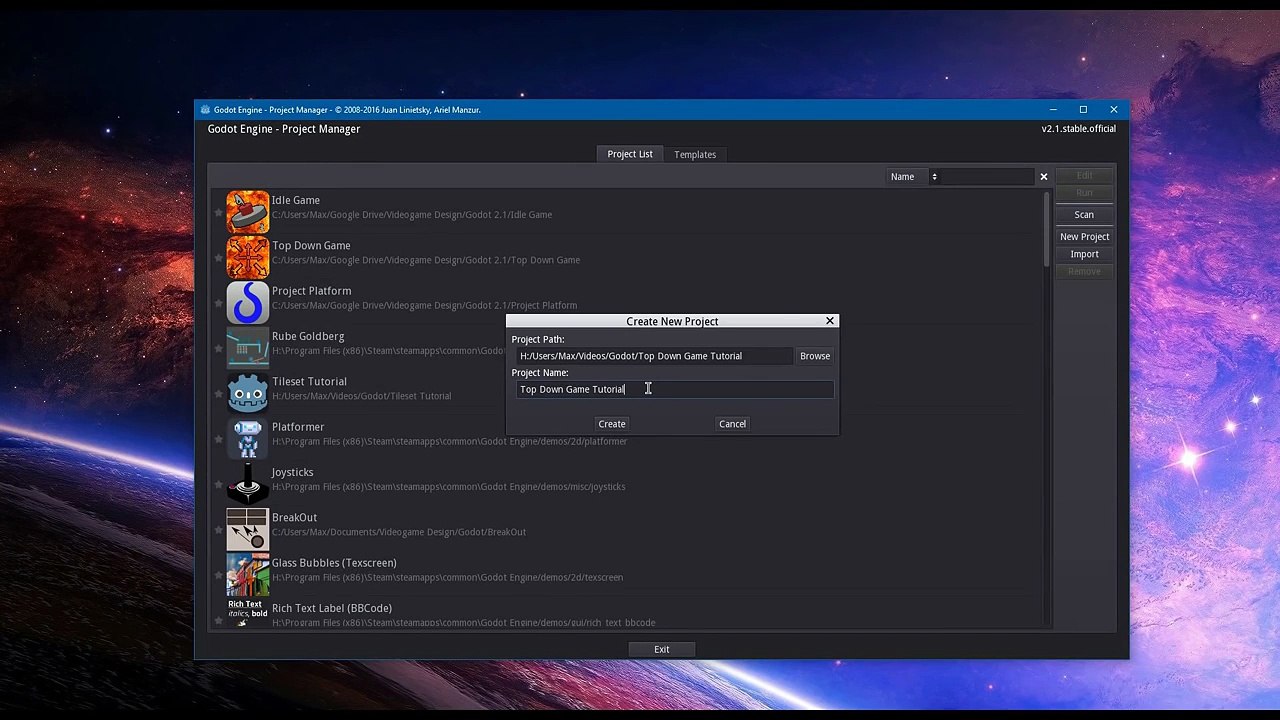Click the Import button
This screenshot has width=1280, height=720.
(1084, 254)
